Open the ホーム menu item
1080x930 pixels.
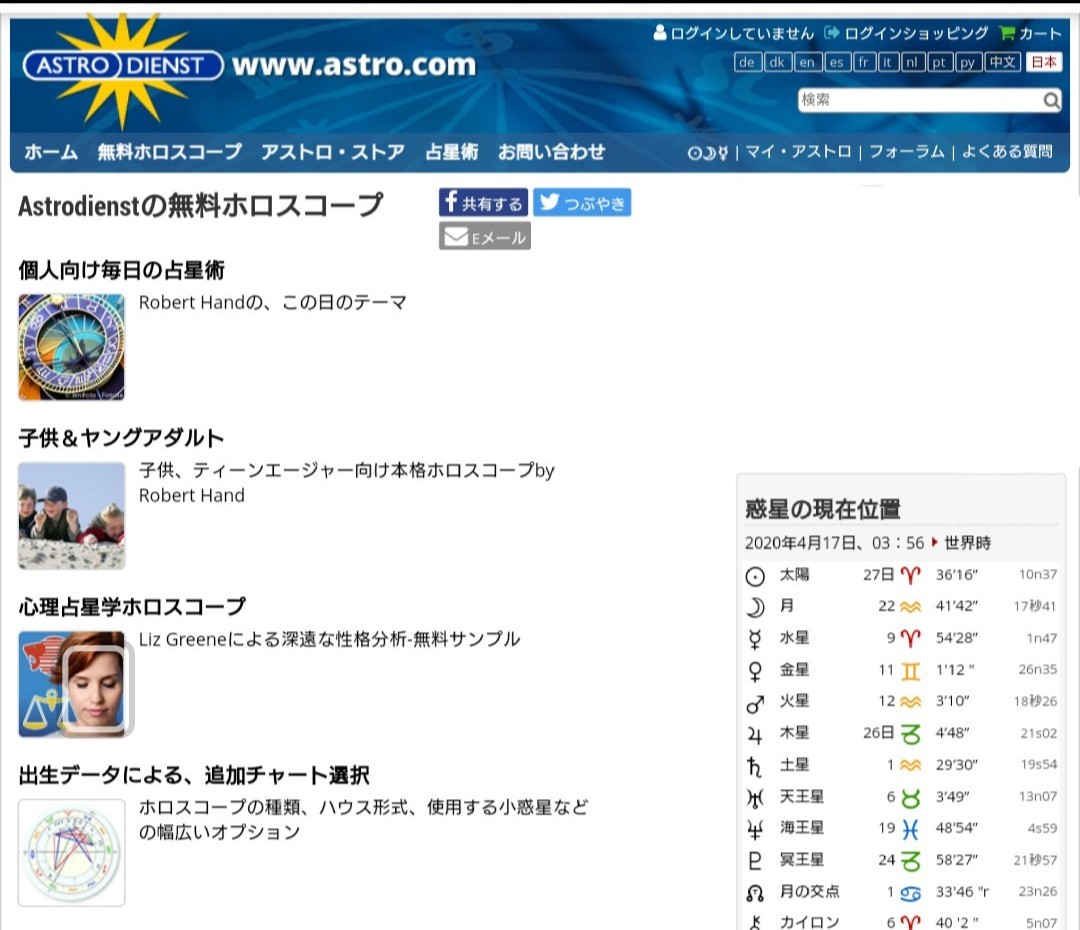click(x=51, y=152)
